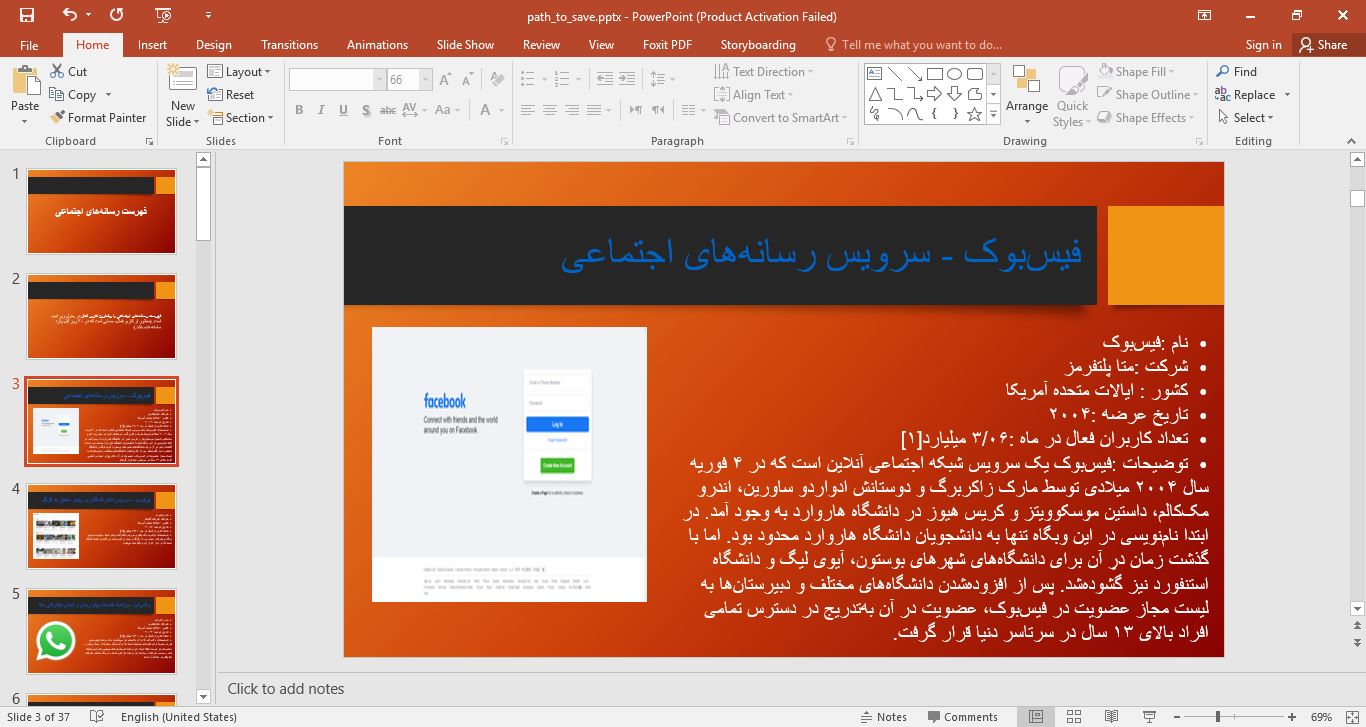This screenshot has height=727, width=1366.
Task: Expand the Section dropdown
Action: (x=240, y=118)
